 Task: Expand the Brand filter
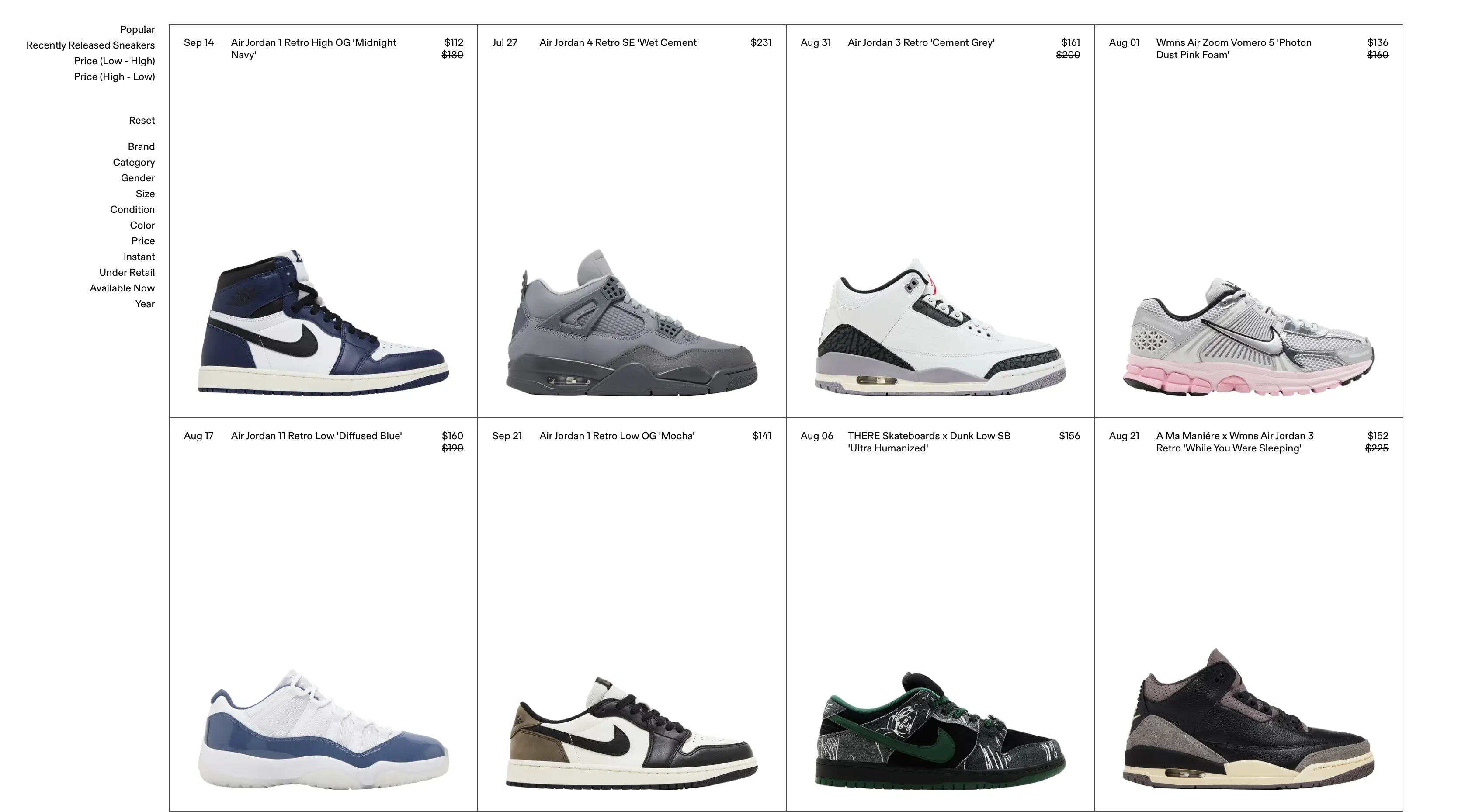click(x=141, y=147)
